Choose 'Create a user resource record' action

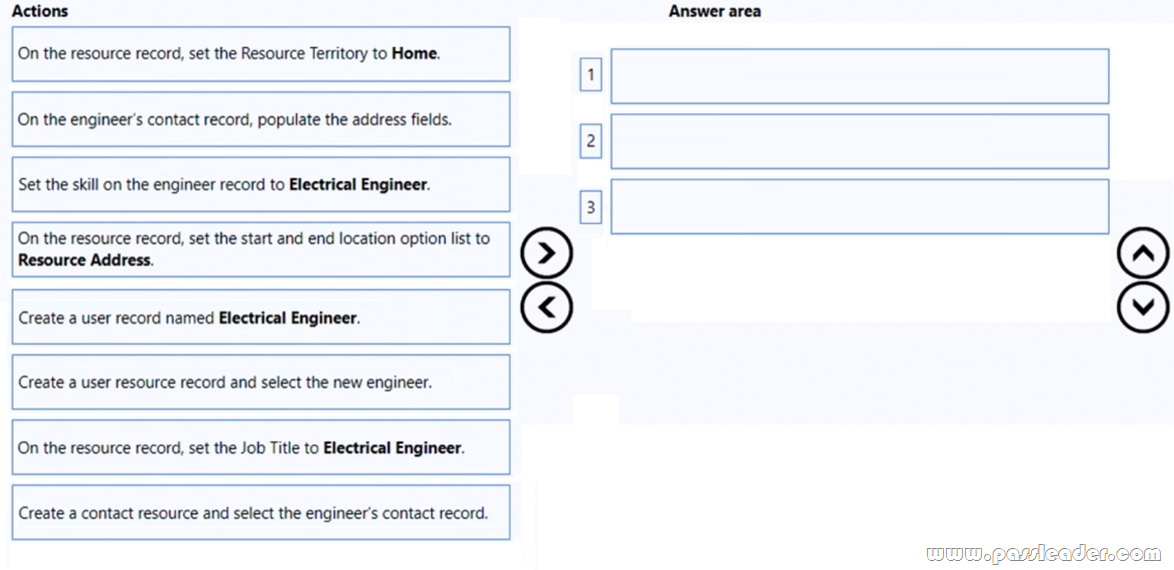pyautogui.click(x=260, y=382)
